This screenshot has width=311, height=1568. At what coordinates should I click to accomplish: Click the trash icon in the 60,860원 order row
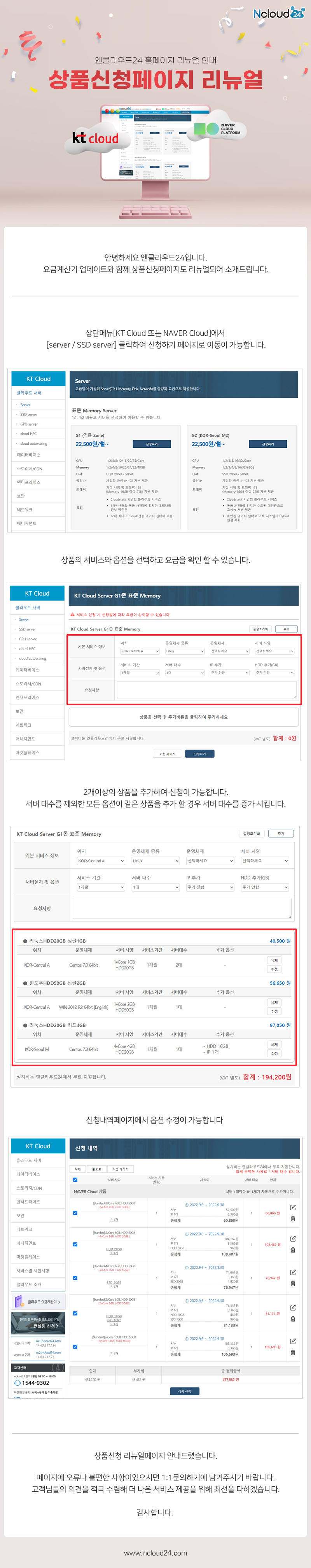293,1219
